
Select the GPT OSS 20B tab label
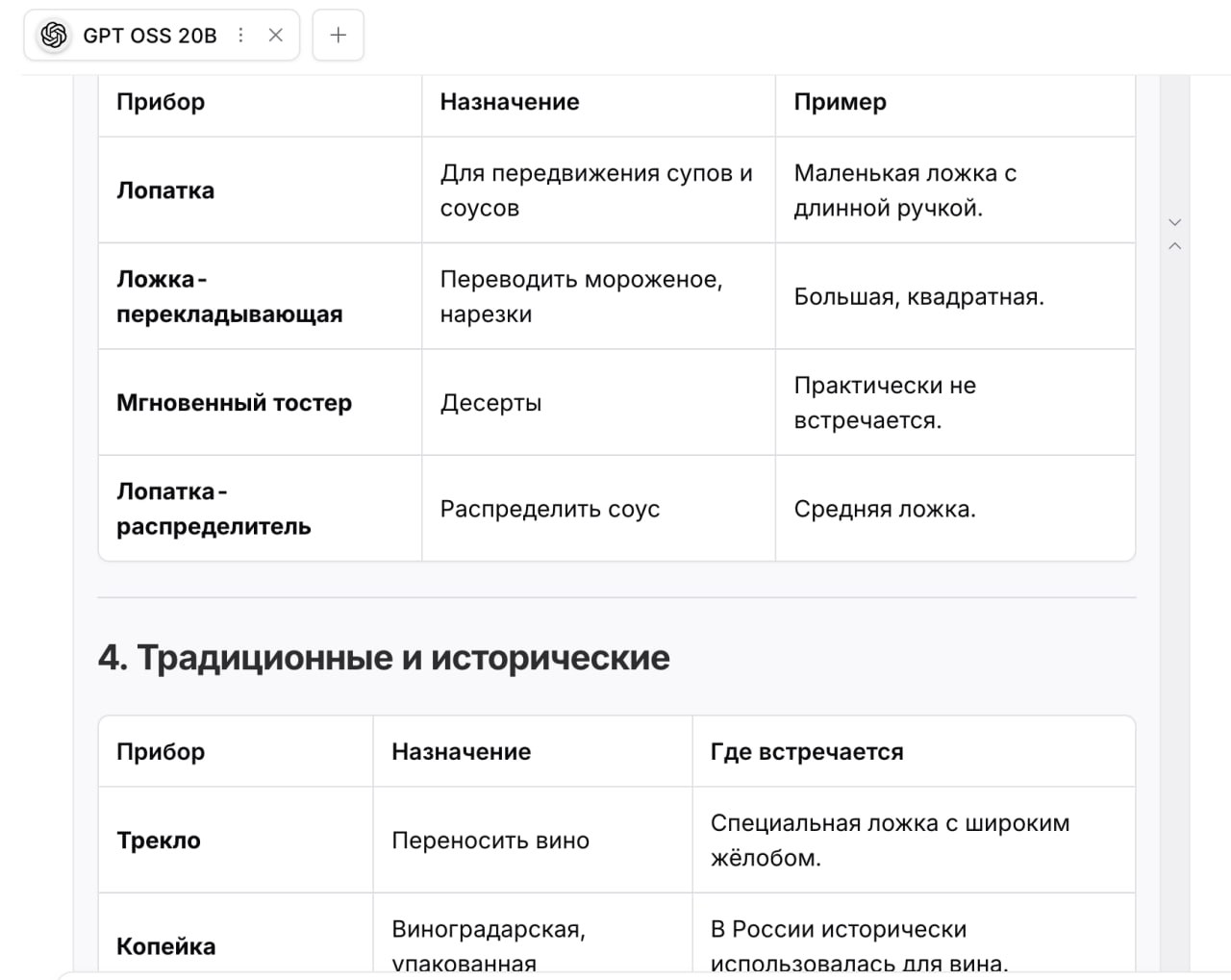click(150, 36)
